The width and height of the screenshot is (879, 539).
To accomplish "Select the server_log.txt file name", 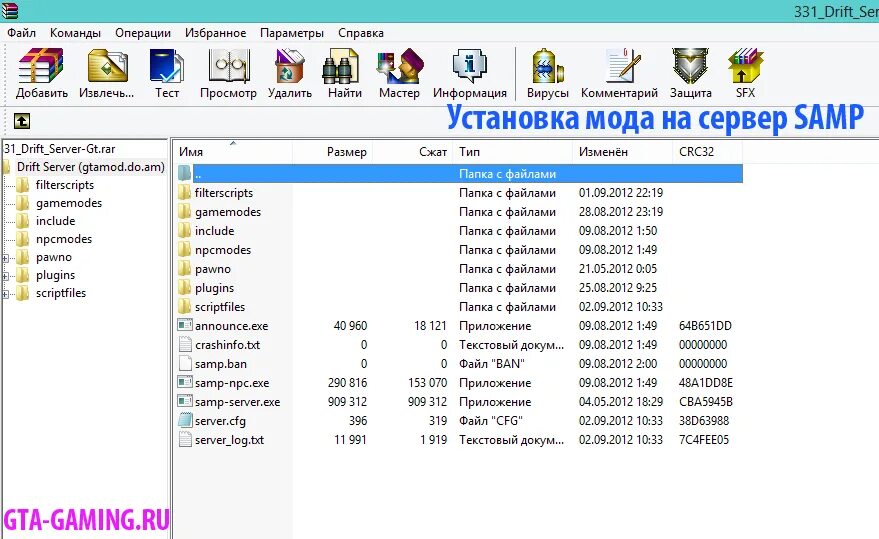I will pyautogui.click(x=229, y=440).
